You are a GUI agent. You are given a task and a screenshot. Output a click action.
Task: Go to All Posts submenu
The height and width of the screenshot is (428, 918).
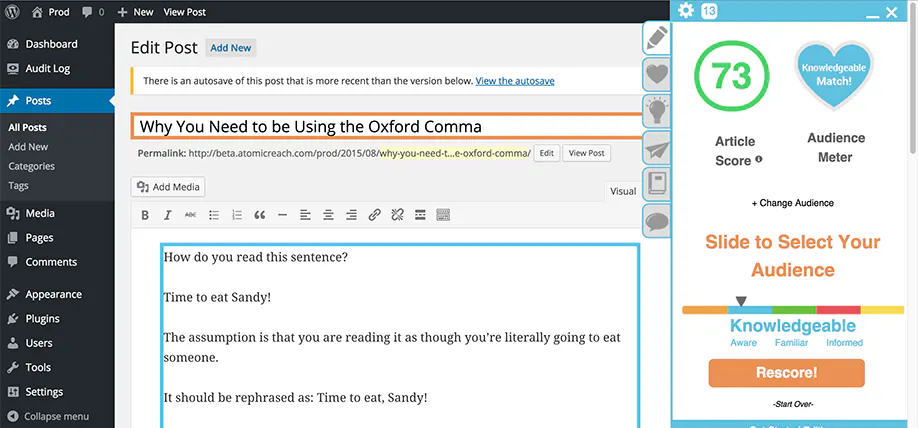(27, 127)
